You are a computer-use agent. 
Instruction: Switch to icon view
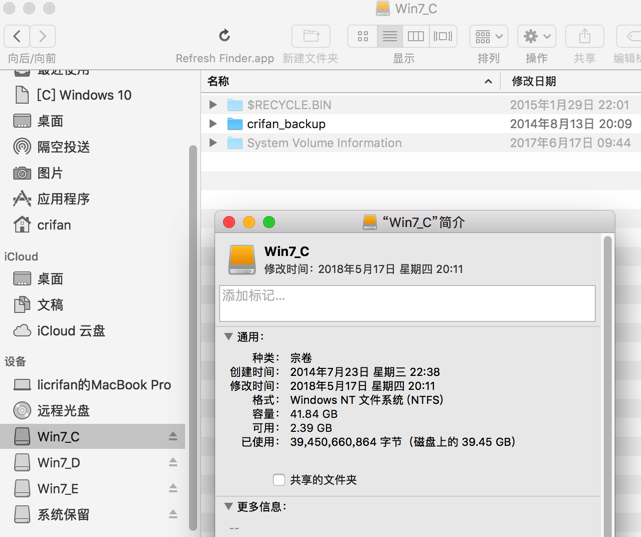pyautogui.click(x=363, y=36)
